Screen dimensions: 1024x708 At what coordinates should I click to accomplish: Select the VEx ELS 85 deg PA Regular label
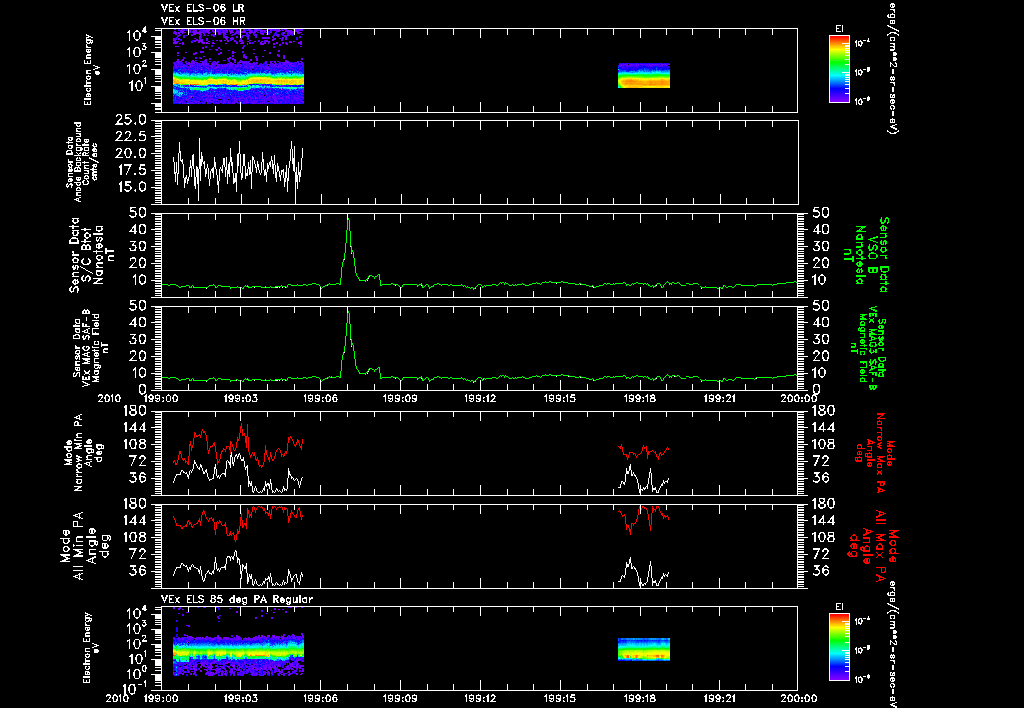pos(238,598)
